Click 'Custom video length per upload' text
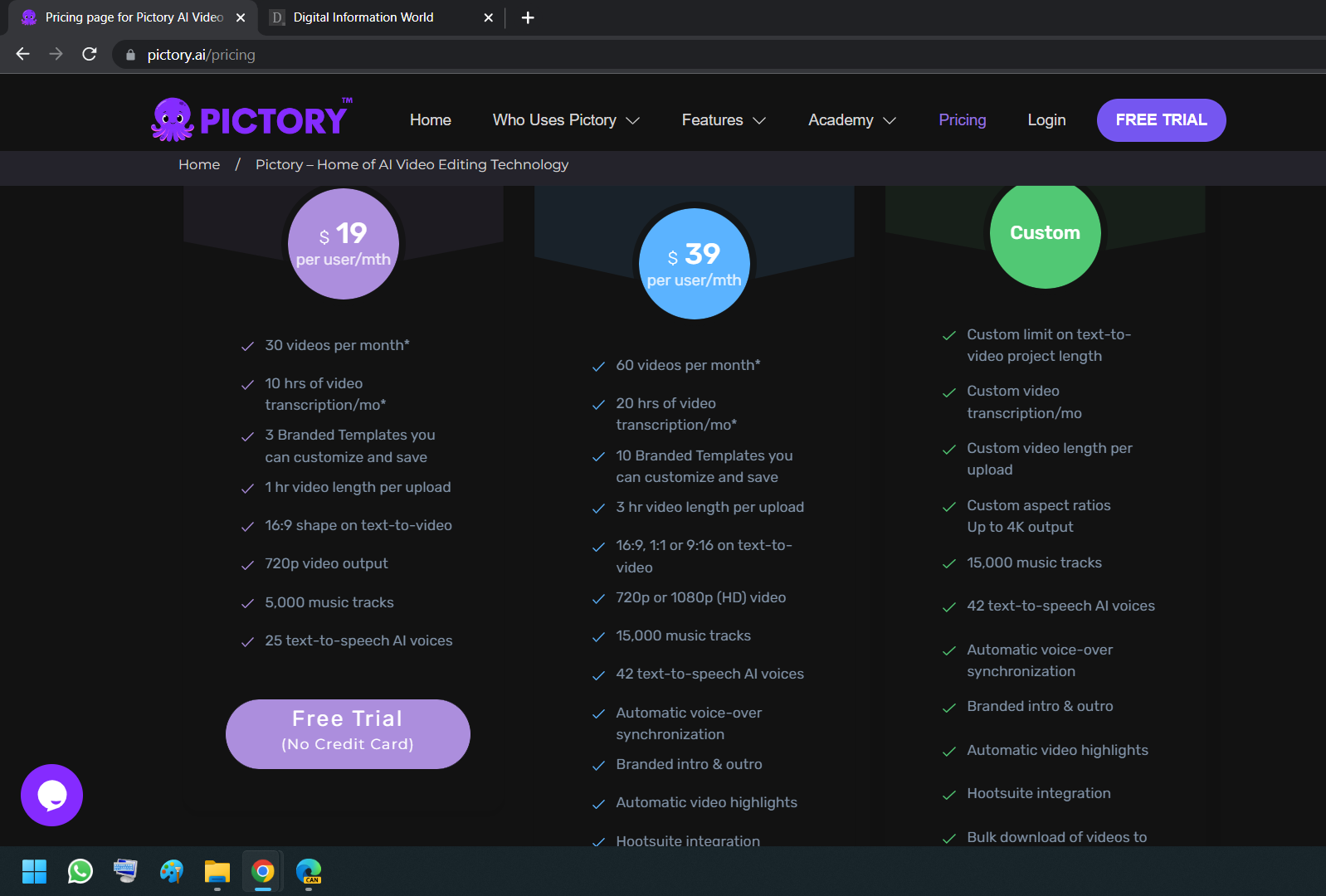The width and height of the screenshot is (1326, 896). tap(1049, 459)
